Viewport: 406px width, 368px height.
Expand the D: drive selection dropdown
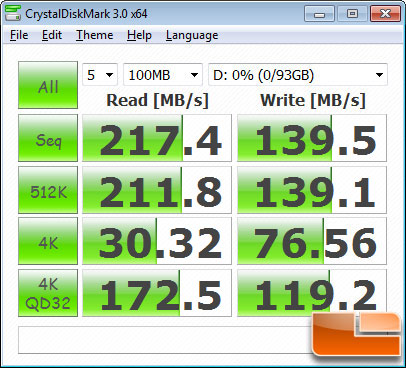(298, 75)
